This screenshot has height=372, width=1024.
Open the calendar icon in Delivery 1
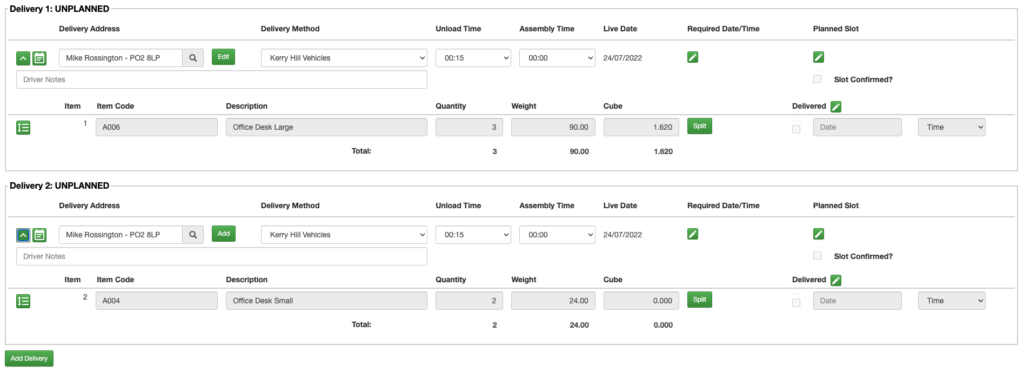point(39,58)
